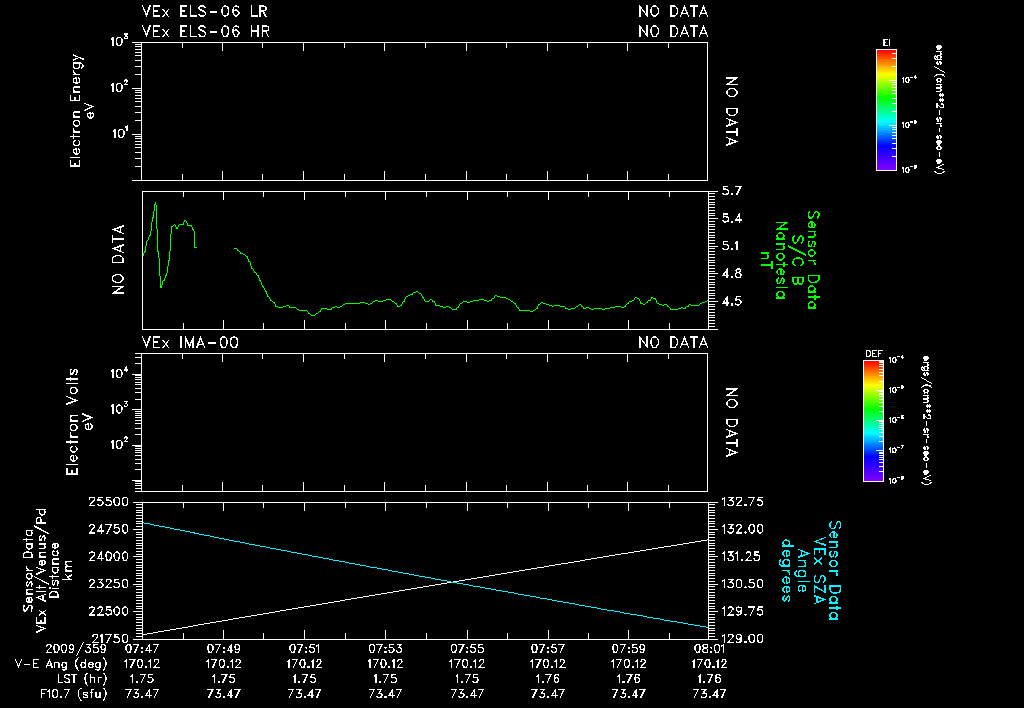
Task: Click the EI color scale bar
Action: click(x=886, y=110)
